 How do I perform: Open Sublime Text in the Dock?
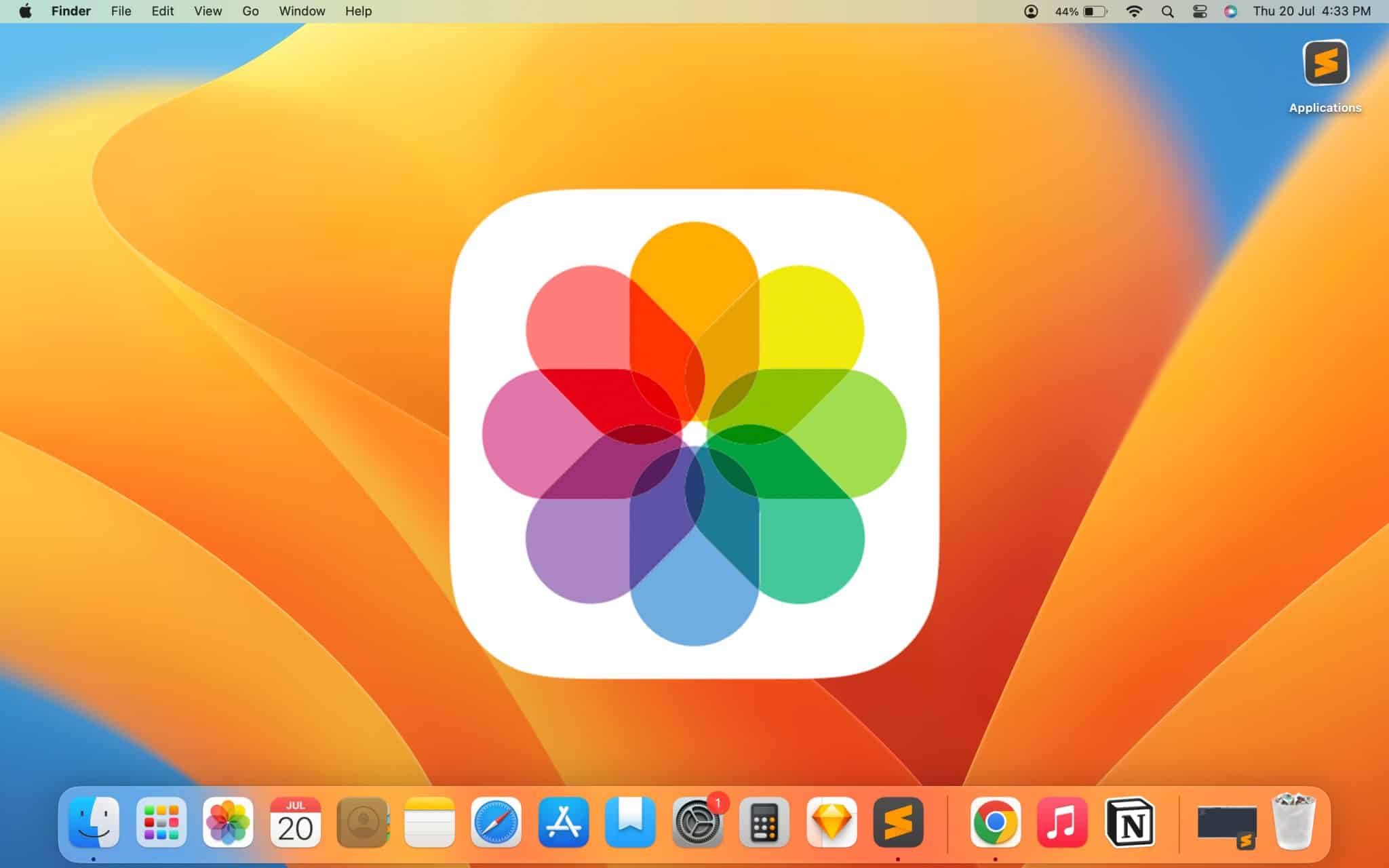[898, 823]
